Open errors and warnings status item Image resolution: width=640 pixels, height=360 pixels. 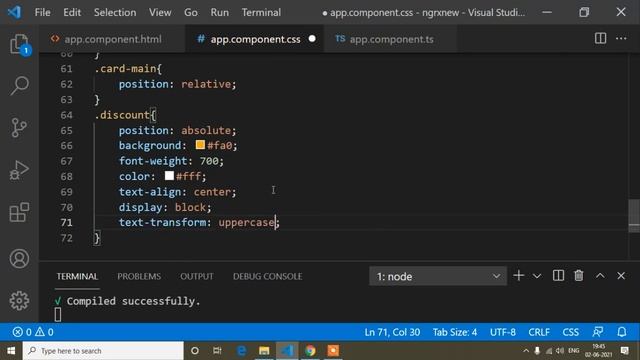33,332
